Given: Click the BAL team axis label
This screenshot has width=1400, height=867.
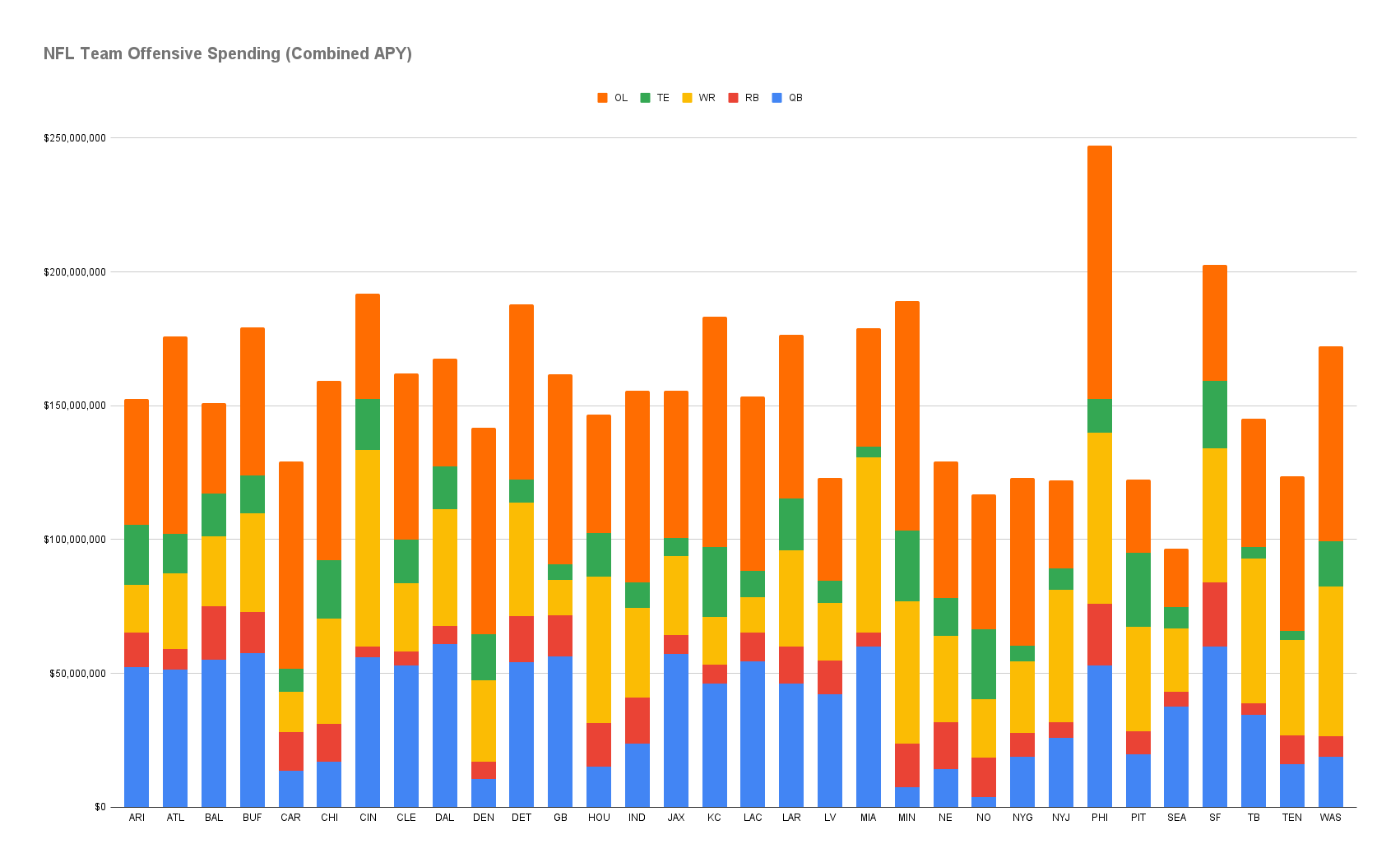Looking at the screenshot, I should [x=214, y=818].
